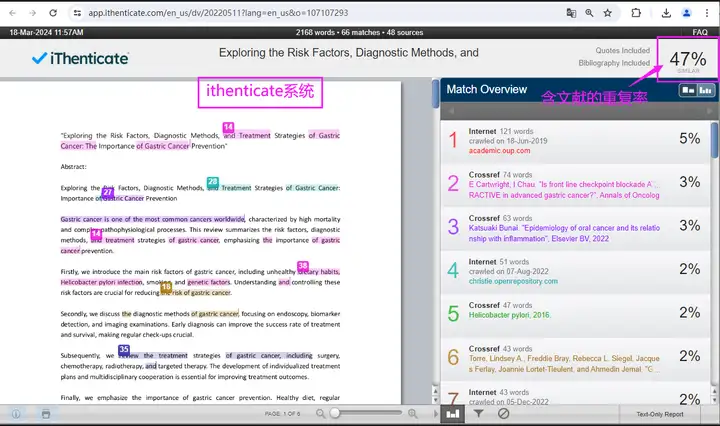Click the orange source badge 18

[166, 287]
